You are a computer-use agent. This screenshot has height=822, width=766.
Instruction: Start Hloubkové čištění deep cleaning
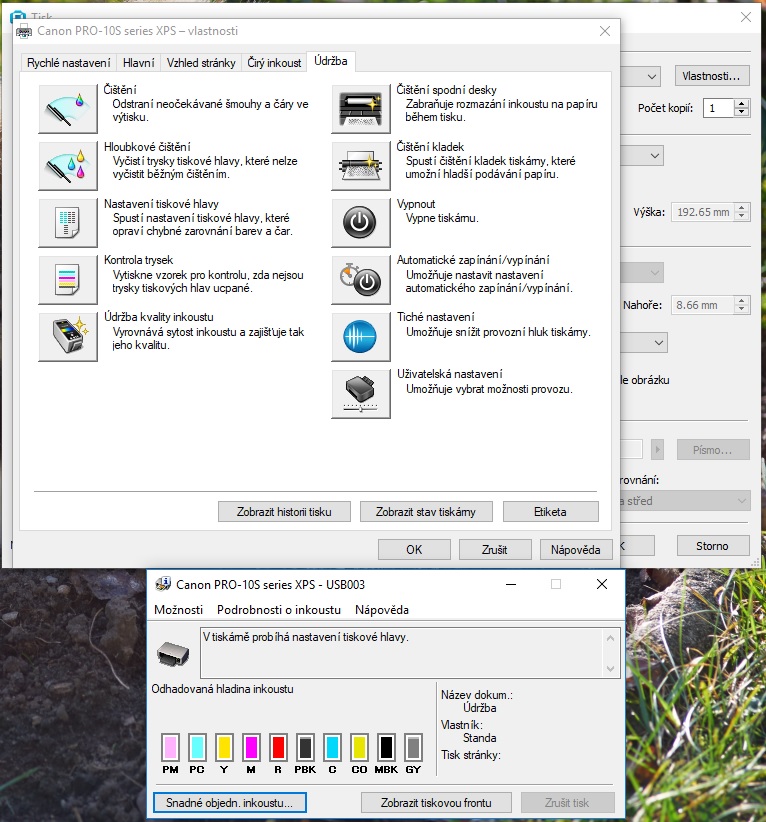67,166
